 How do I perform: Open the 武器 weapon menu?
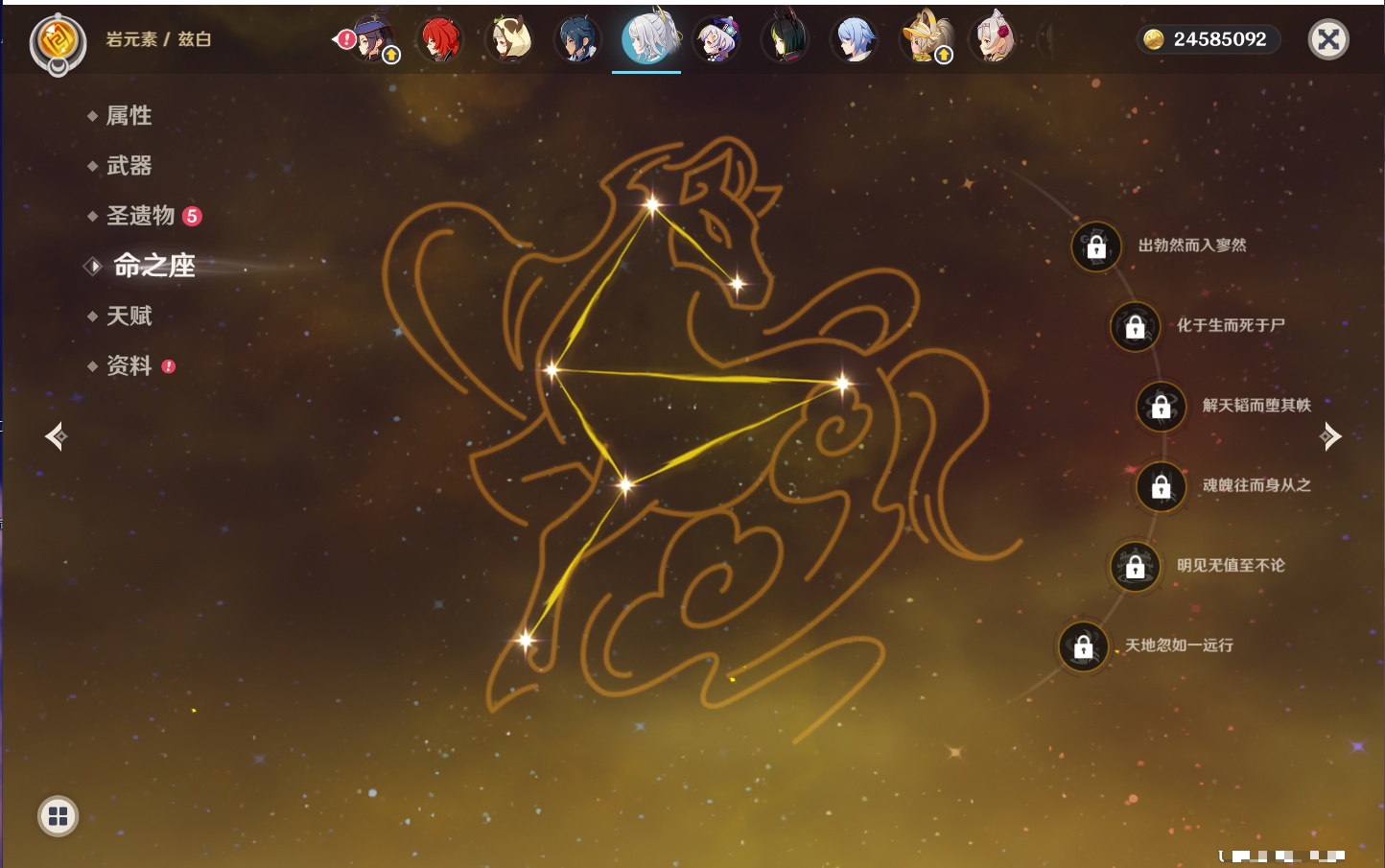point(129,166)
